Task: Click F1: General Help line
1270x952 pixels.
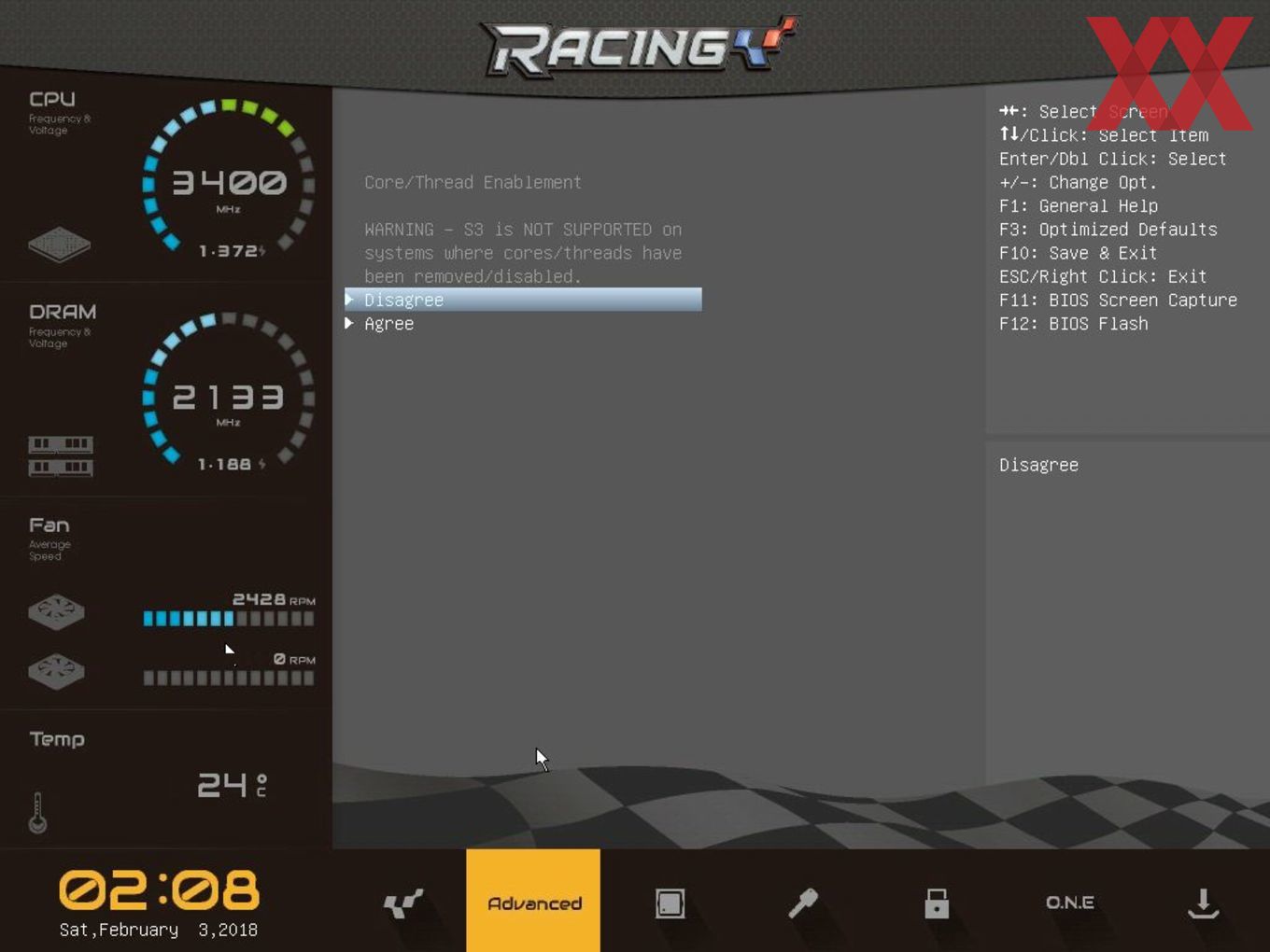Action: pyautogui.click(x=1079, y=206)
